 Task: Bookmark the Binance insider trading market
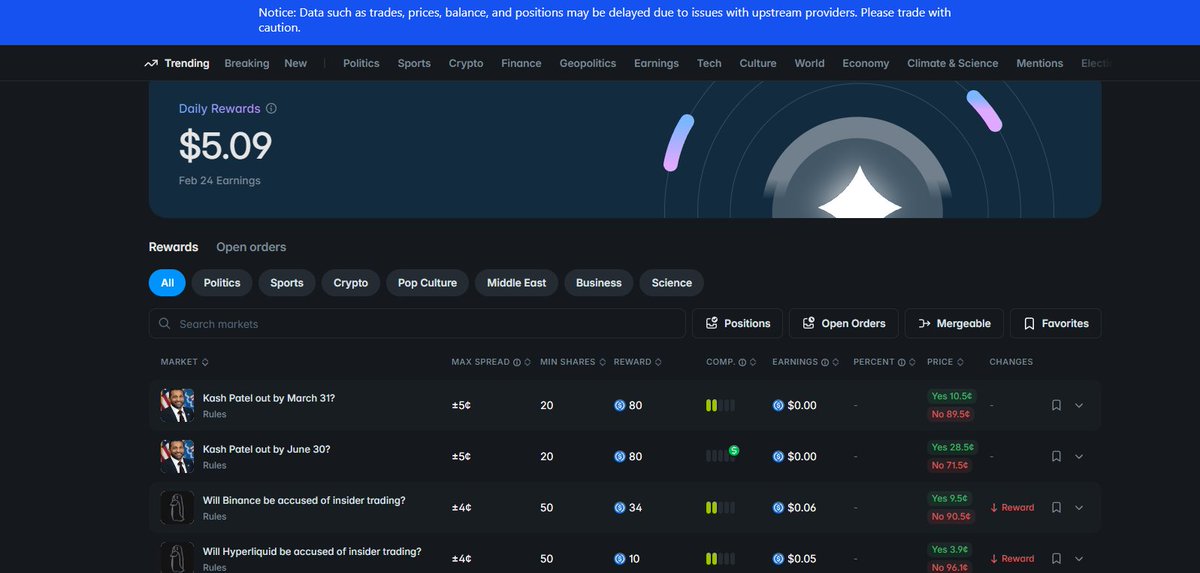pos(1056,508)
